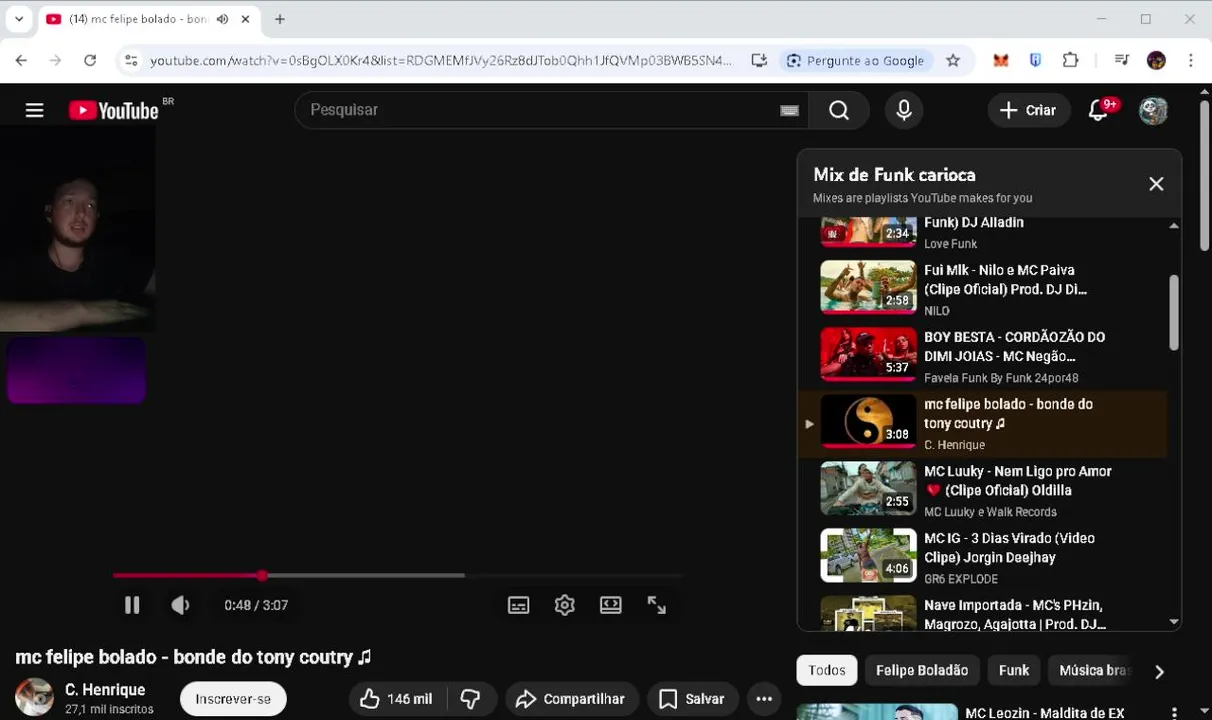This screenshot has height=720, width=1212.
Task: Open Chrome profile avatar
Action: click(x=1156, y=60)
